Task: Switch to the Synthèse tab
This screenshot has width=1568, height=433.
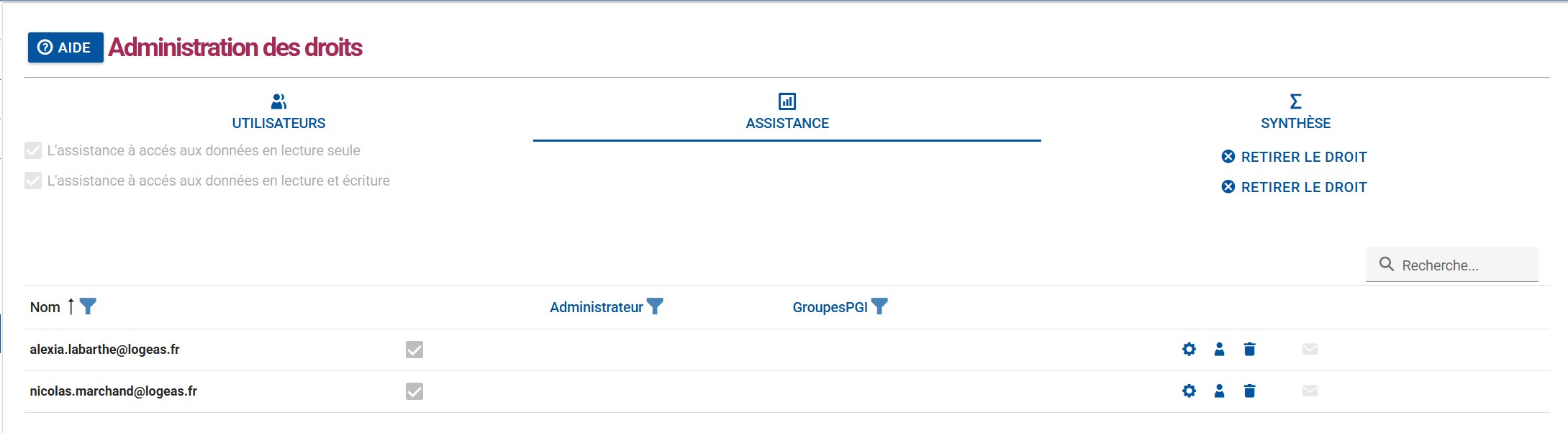Action: [1295, 113]
